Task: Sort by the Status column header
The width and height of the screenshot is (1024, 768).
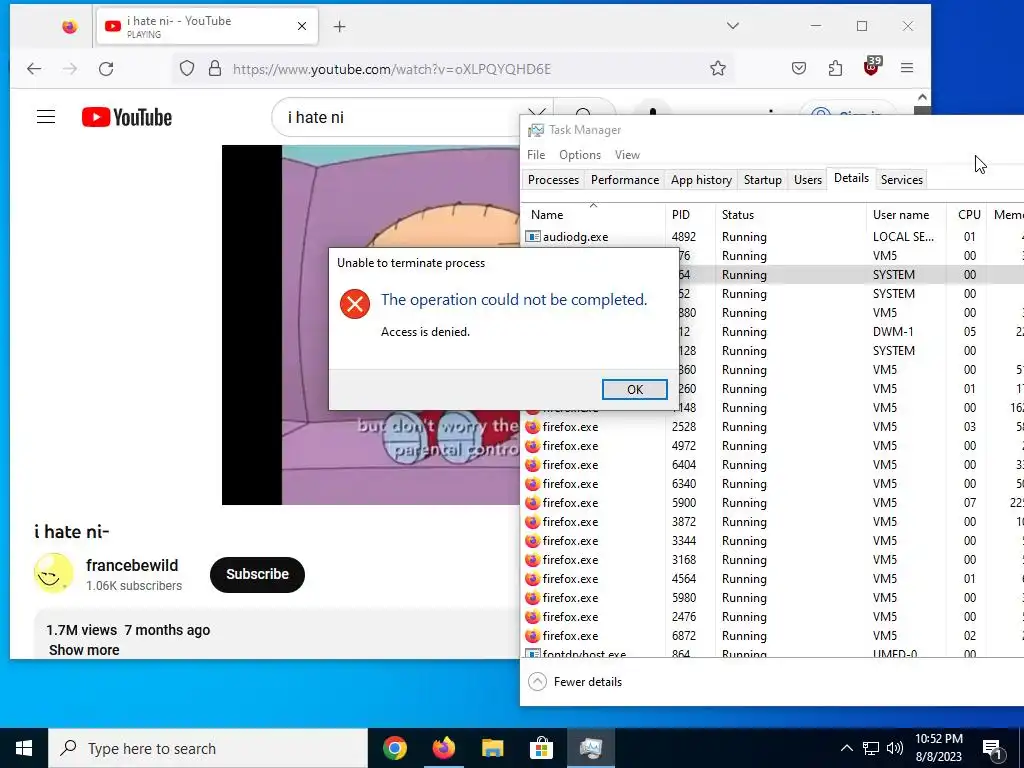Action: [791, 215]
